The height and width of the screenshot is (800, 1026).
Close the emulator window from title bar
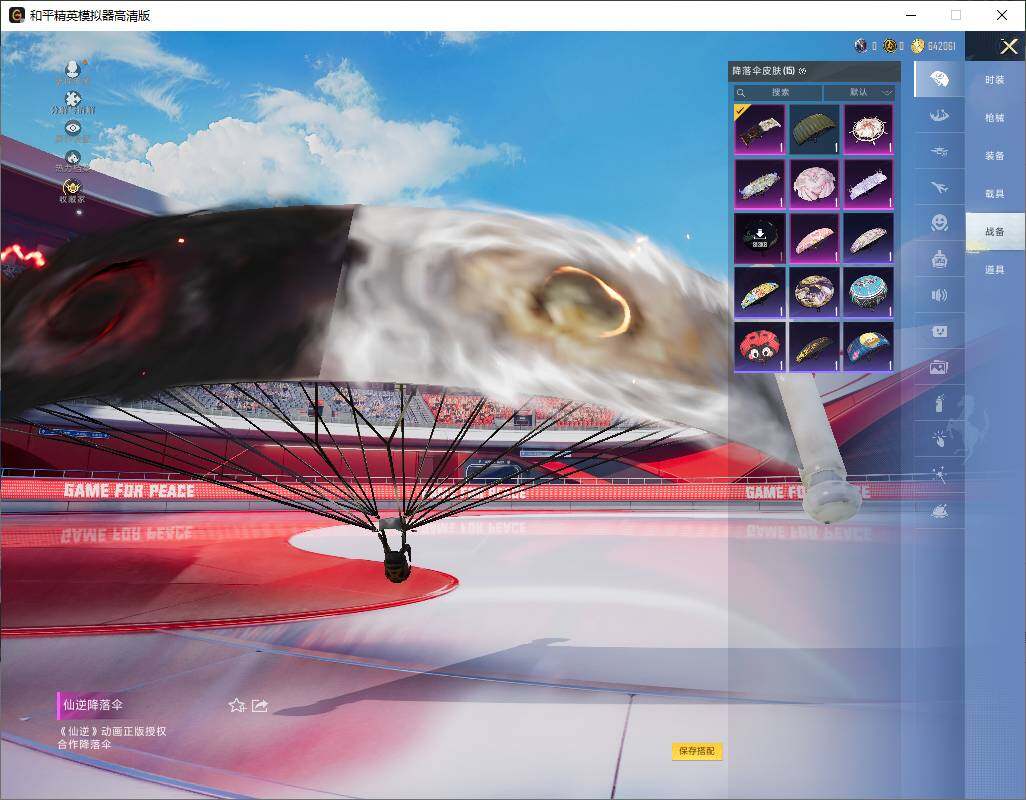click(1002, 14)
